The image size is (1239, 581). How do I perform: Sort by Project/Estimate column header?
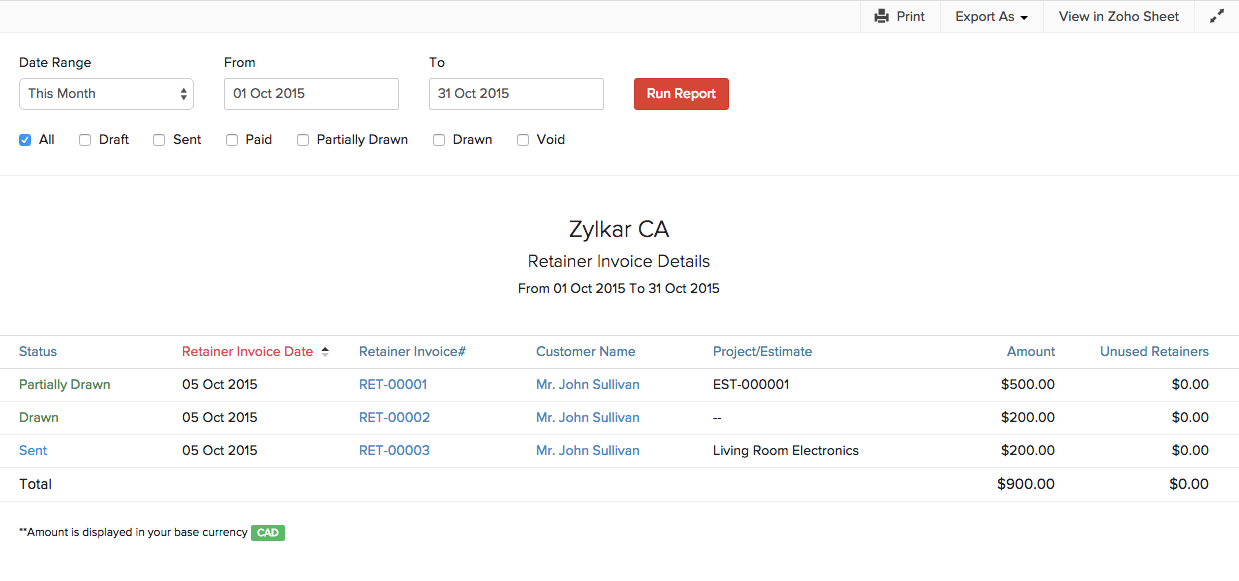point(762,352)
